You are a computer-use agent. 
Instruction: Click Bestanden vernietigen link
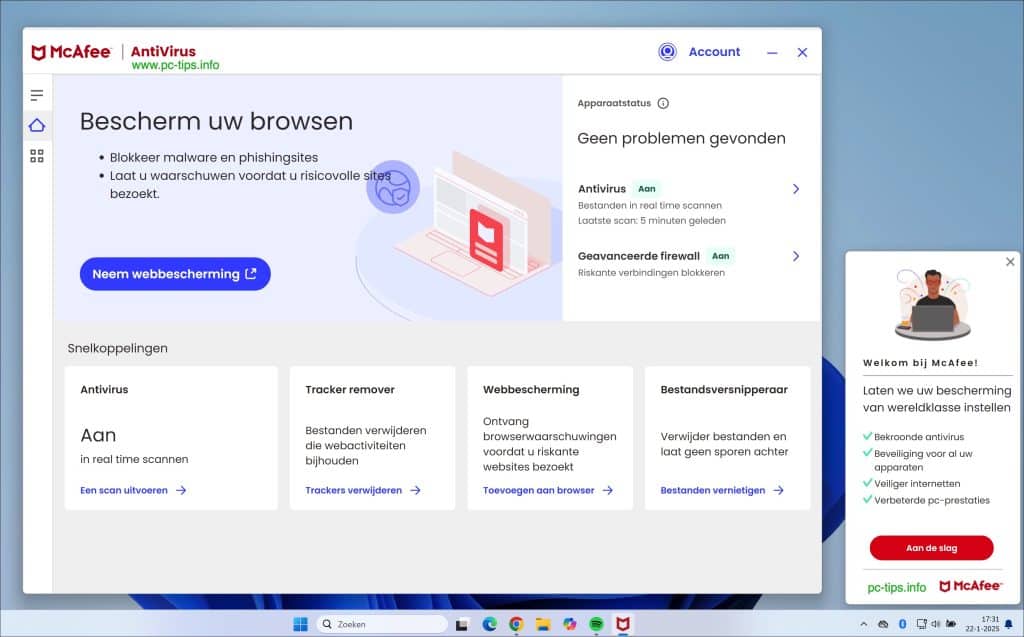point(712,490)
